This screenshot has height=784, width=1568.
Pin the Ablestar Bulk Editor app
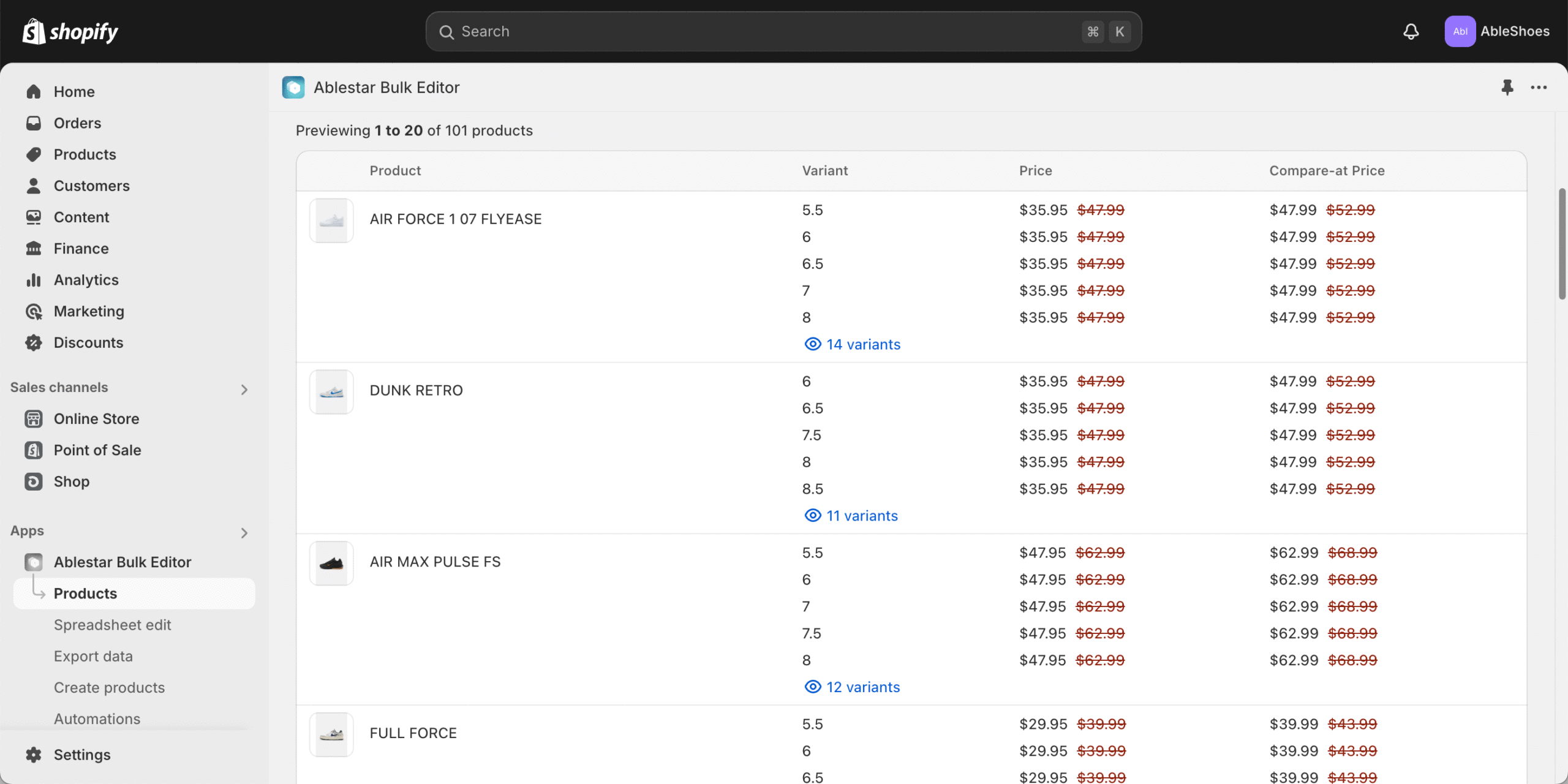click(x=1507, y=88)
